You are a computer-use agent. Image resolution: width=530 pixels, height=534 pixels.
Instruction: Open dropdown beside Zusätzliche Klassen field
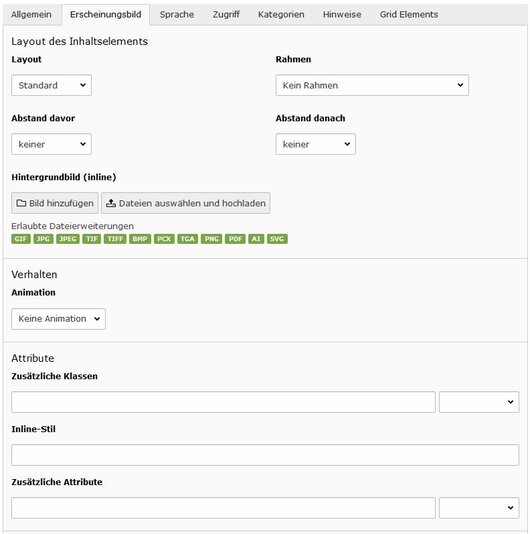[x=479, y=402]
